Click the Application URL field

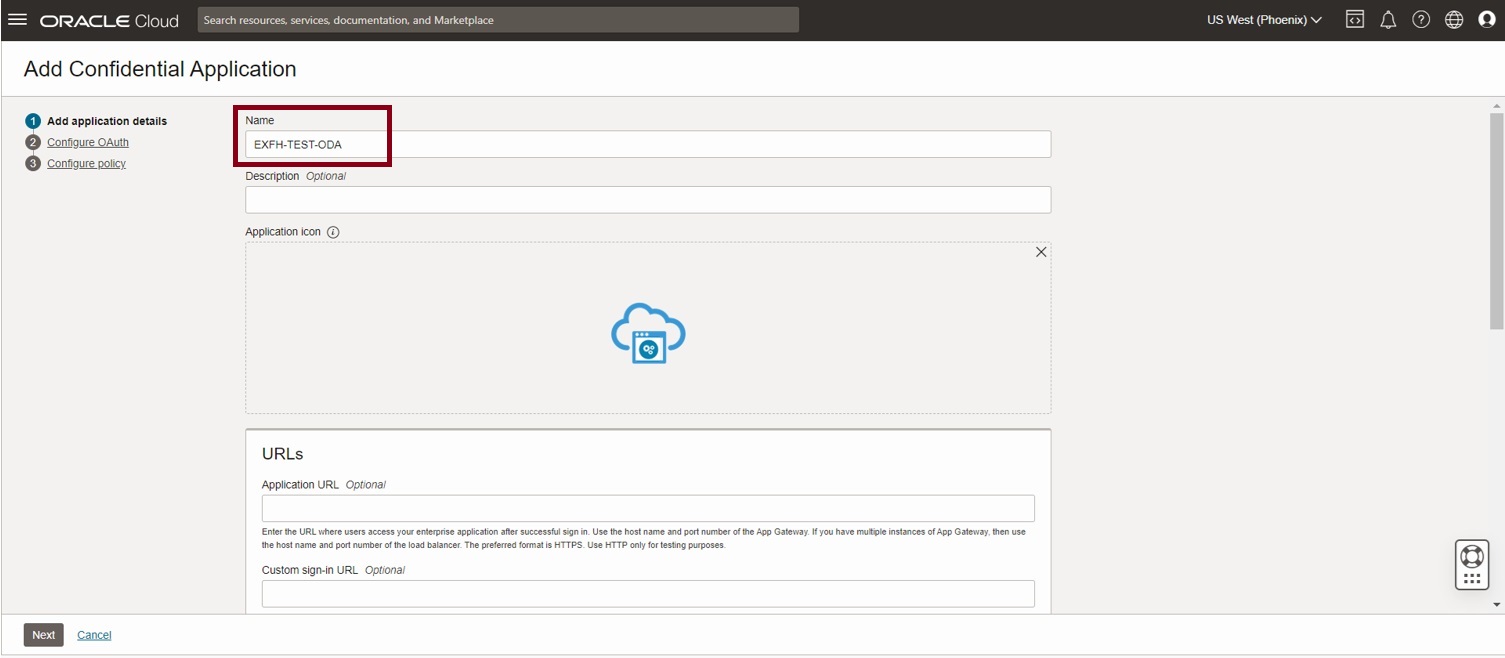[x=648, y=508]
